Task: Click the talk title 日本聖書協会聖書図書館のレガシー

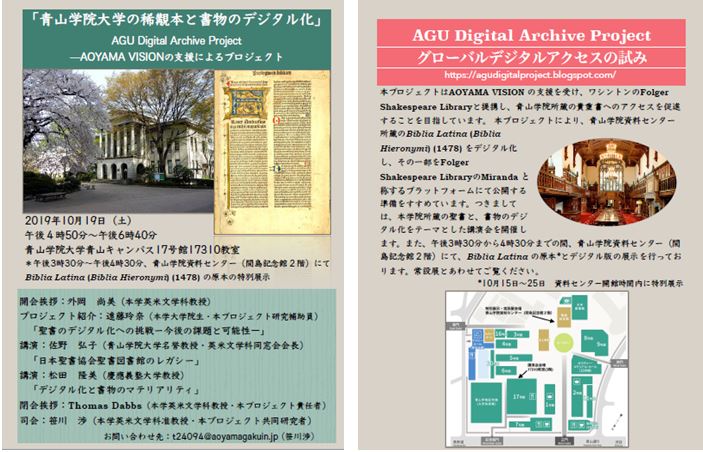Action: 117,361
